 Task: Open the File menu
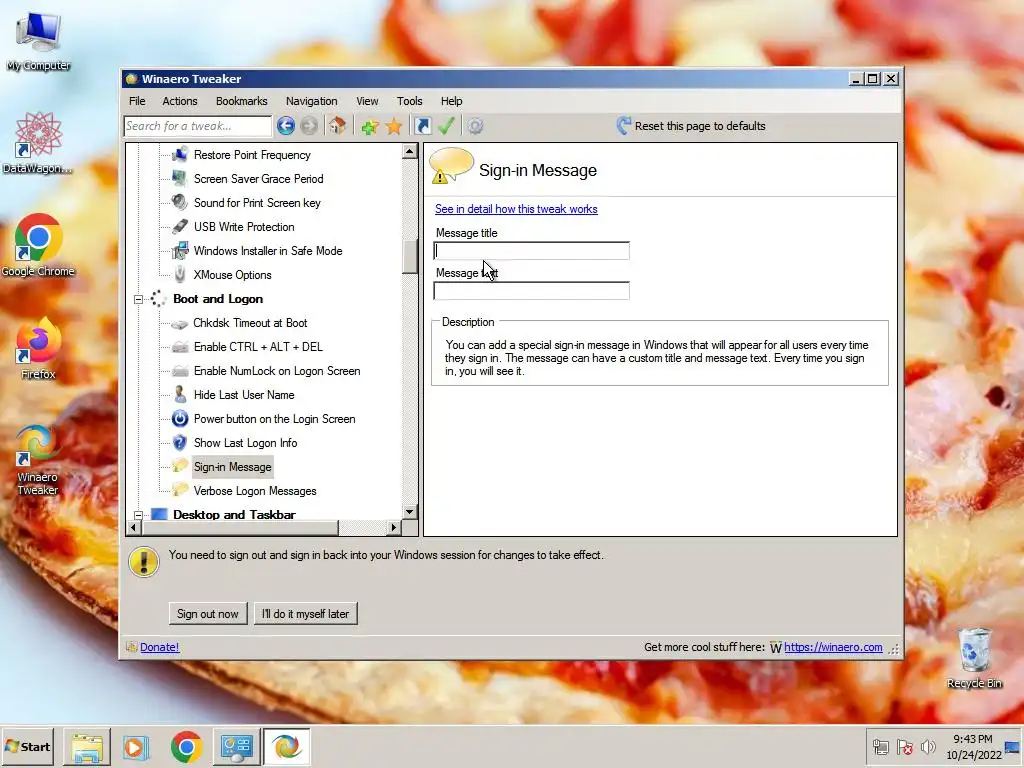coord(137,101)
